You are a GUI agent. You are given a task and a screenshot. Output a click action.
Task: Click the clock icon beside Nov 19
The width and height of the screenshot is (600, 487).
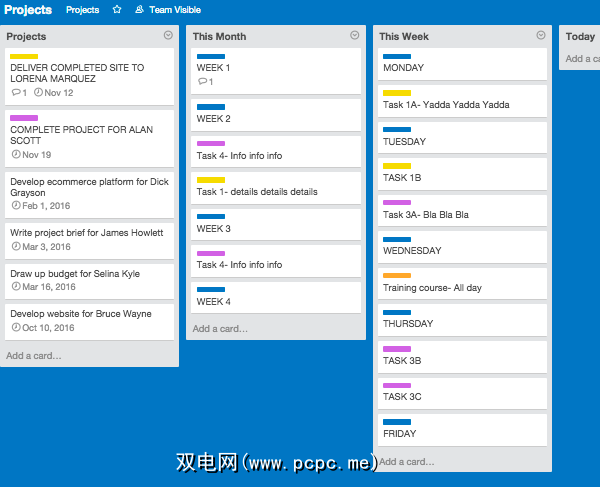coord(16,154)
